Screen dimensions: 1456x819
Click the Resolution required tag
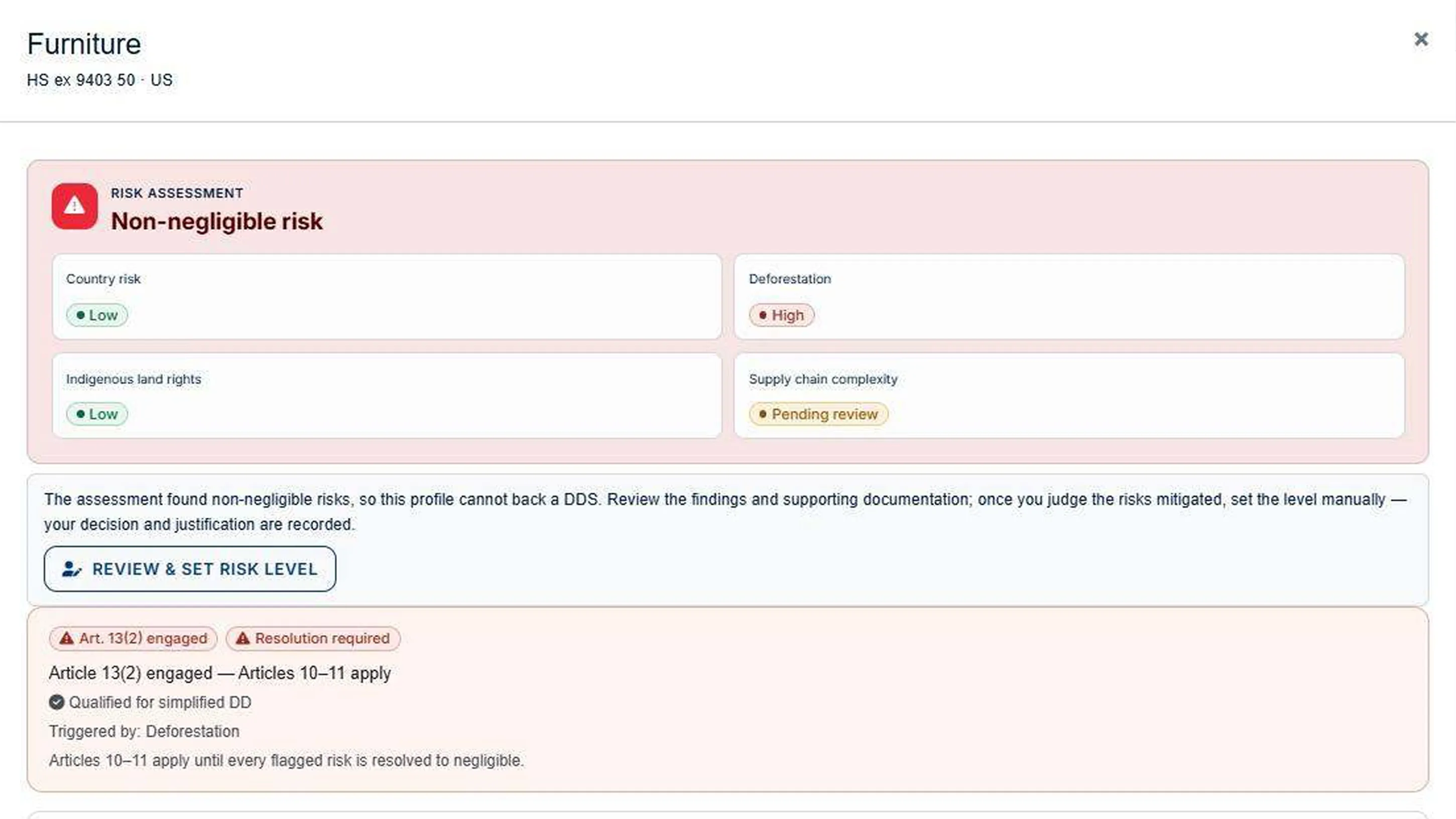coord(313,638)
